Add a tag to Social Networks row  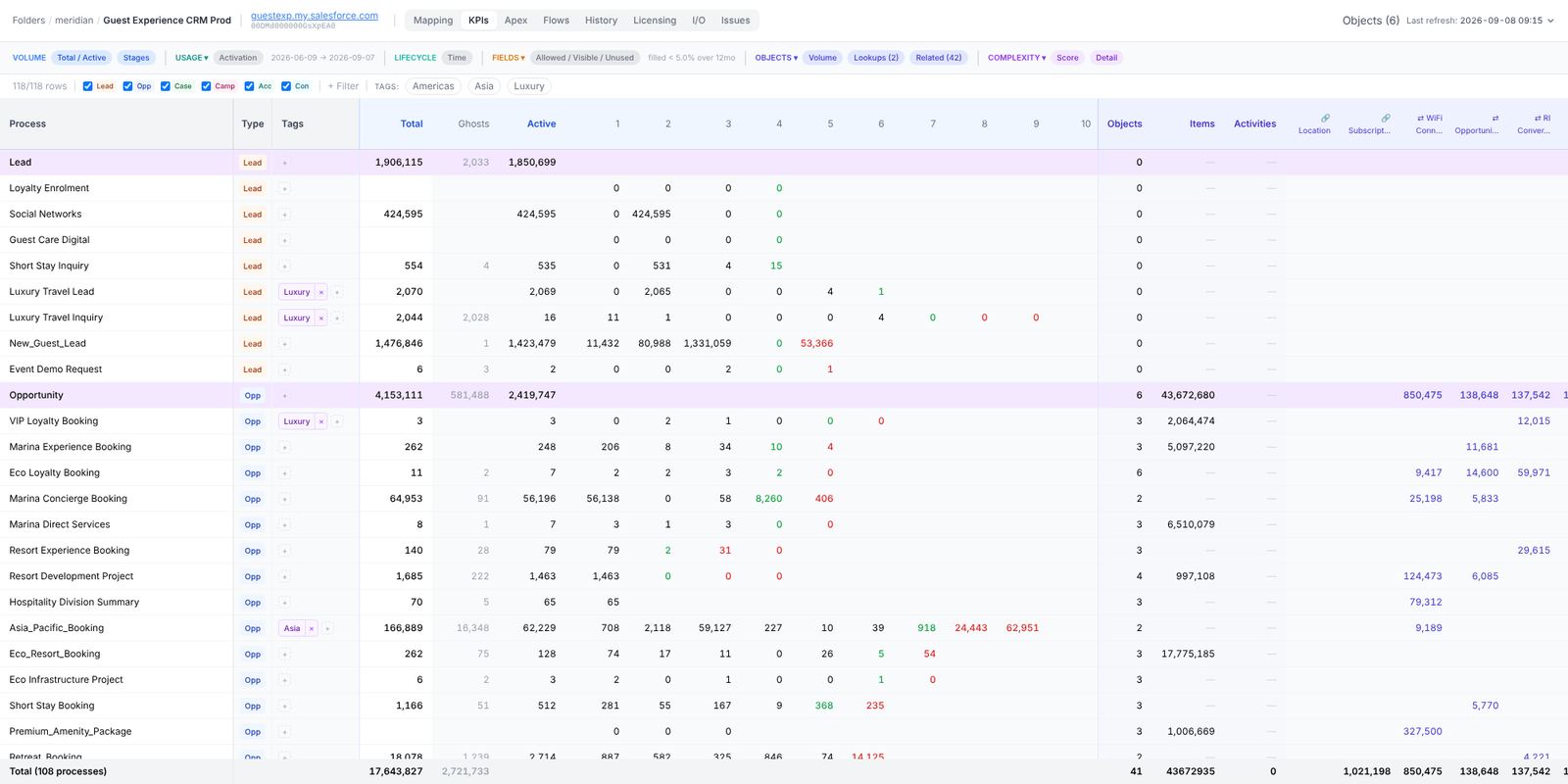click(284, 214)
